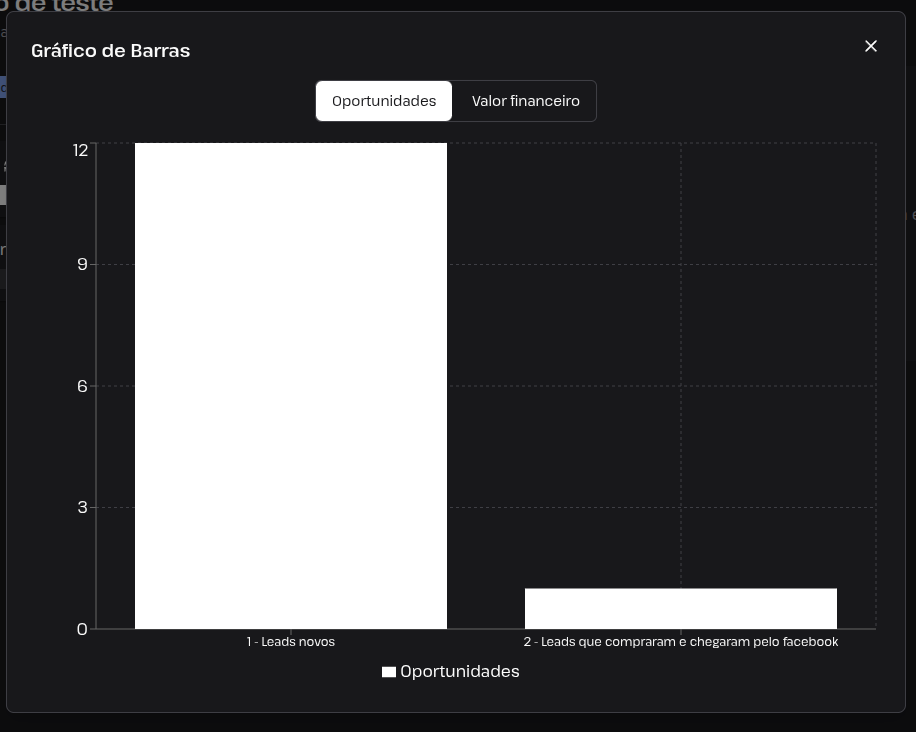
Task: Click the 9 tick label on y-axis
Action: pyautogui.click(x=82, y=264)
